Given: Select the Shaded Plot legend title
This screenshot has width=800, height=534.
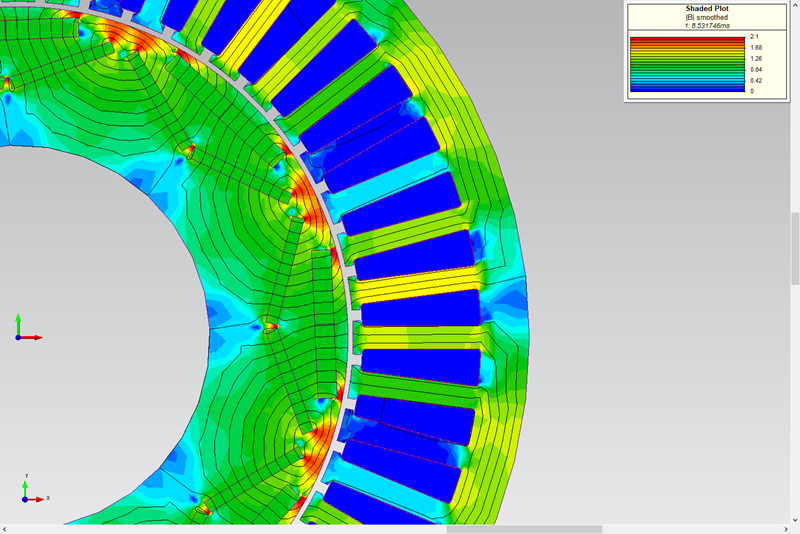Looking at the screenshot, I should (x=707, y=9).
